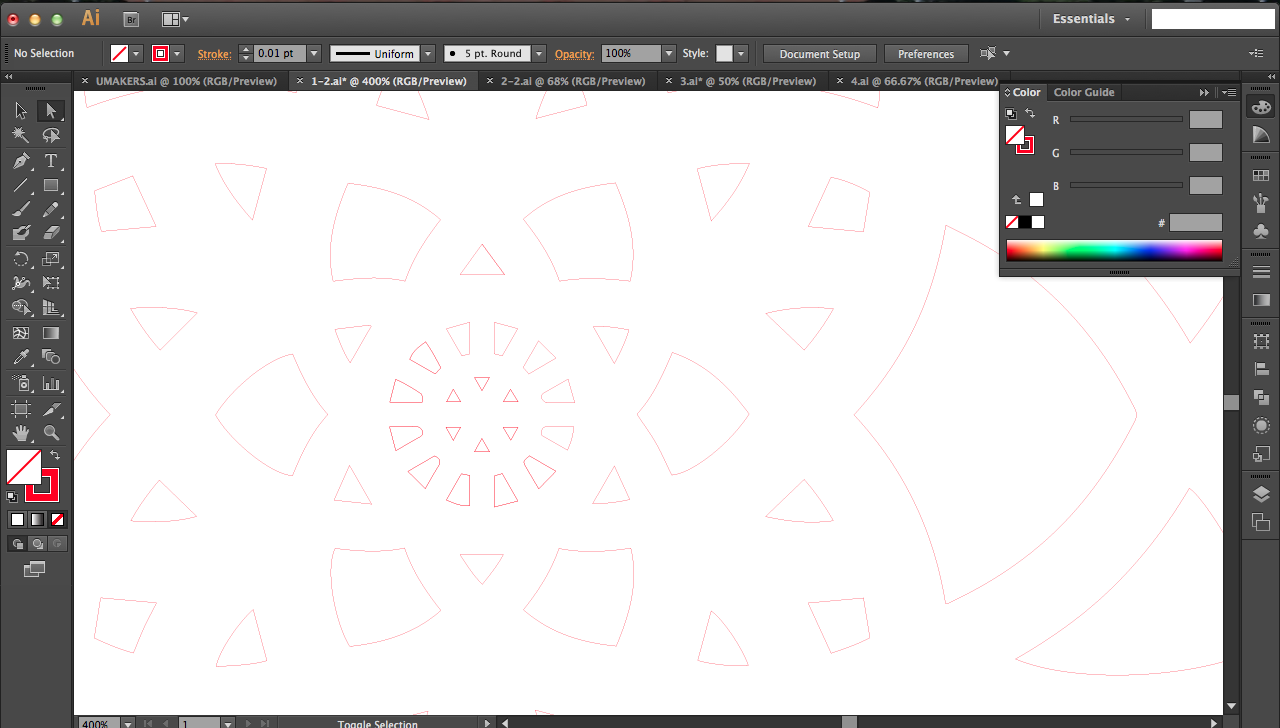Switch to Color Guide panel tab

(1084, 92)
